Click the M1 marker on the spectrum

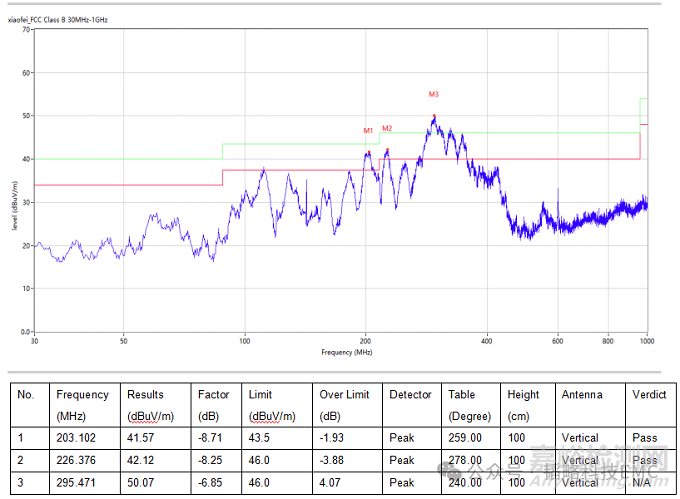click(x=368, y=131)
